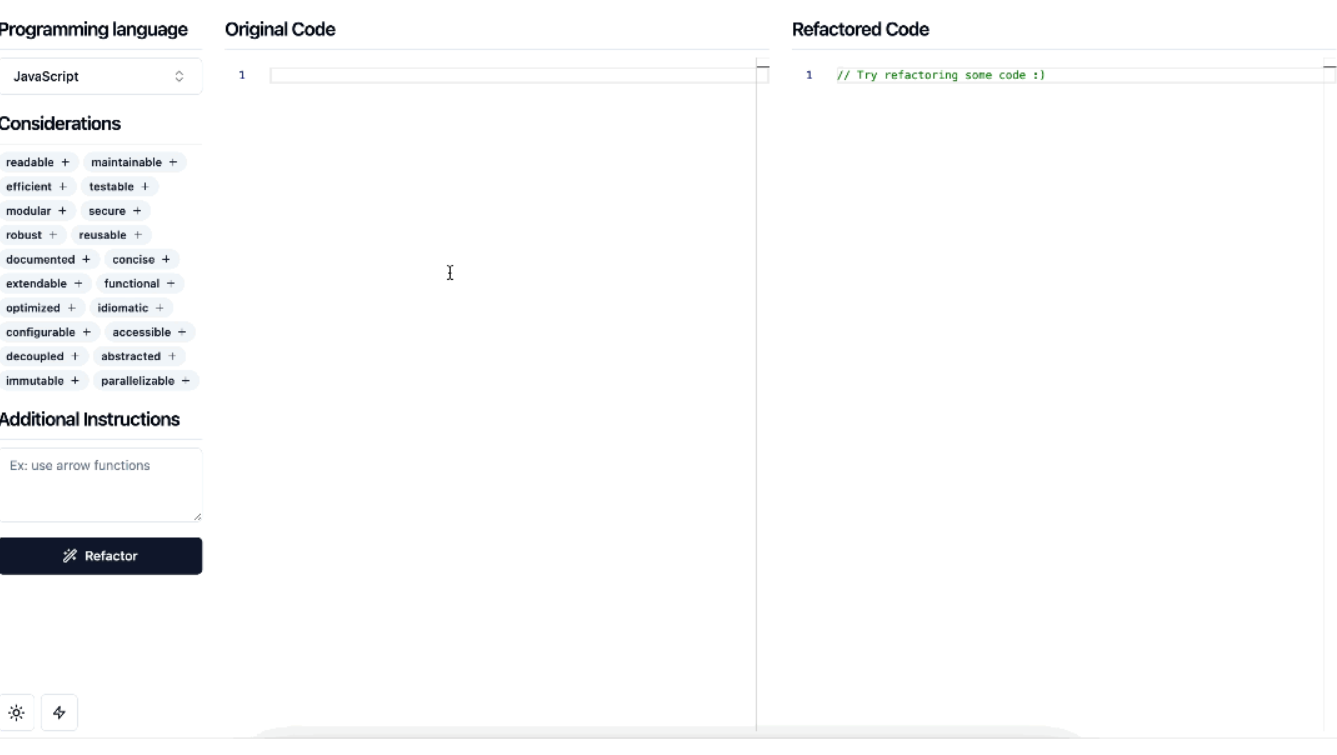Toggle the testable consideration chip
Viewport: 1337px width, 755px height.
click(x=119, y=187)
